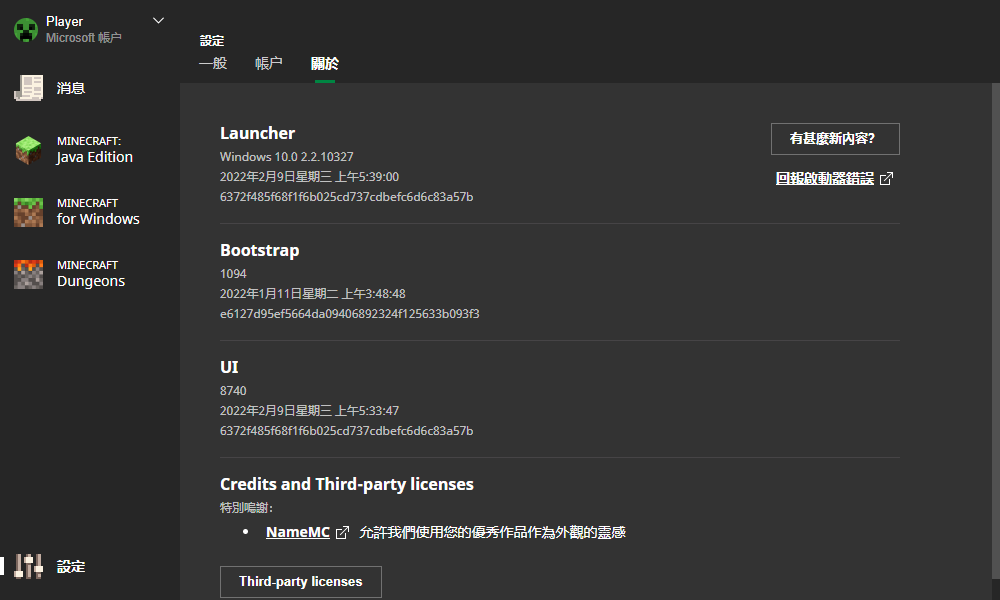1000x600 pixels.
Task: Click the Credits and Third-party licenses heading
Action: click(x=347, y=485)
